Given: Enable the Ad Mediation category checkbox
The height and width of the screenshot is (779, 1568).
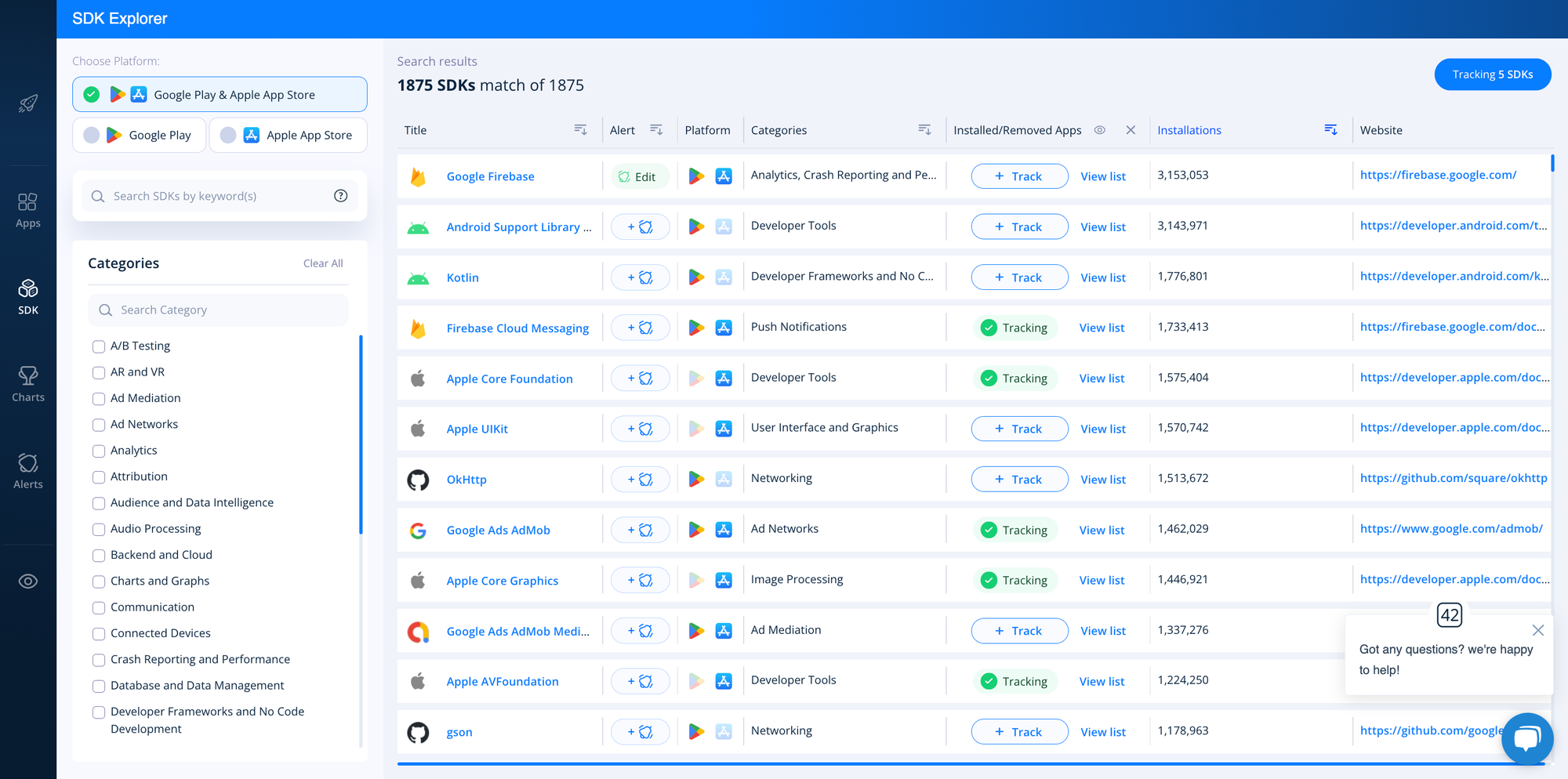Looking at the screenshot, I should click(99, 398).
